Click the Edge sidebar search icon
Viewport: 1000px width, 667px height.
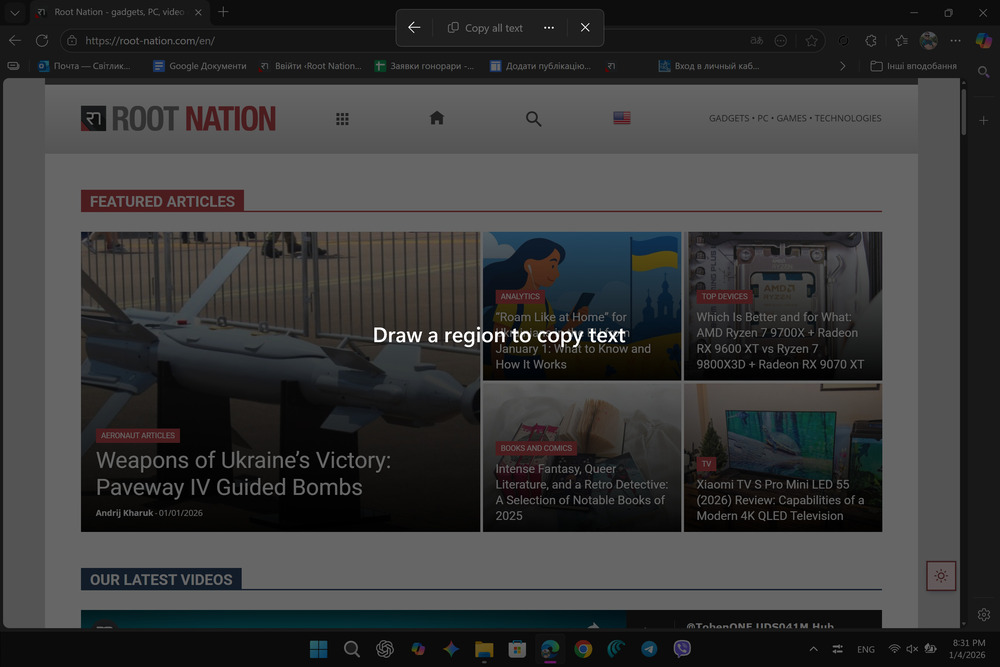coord(983,72)
